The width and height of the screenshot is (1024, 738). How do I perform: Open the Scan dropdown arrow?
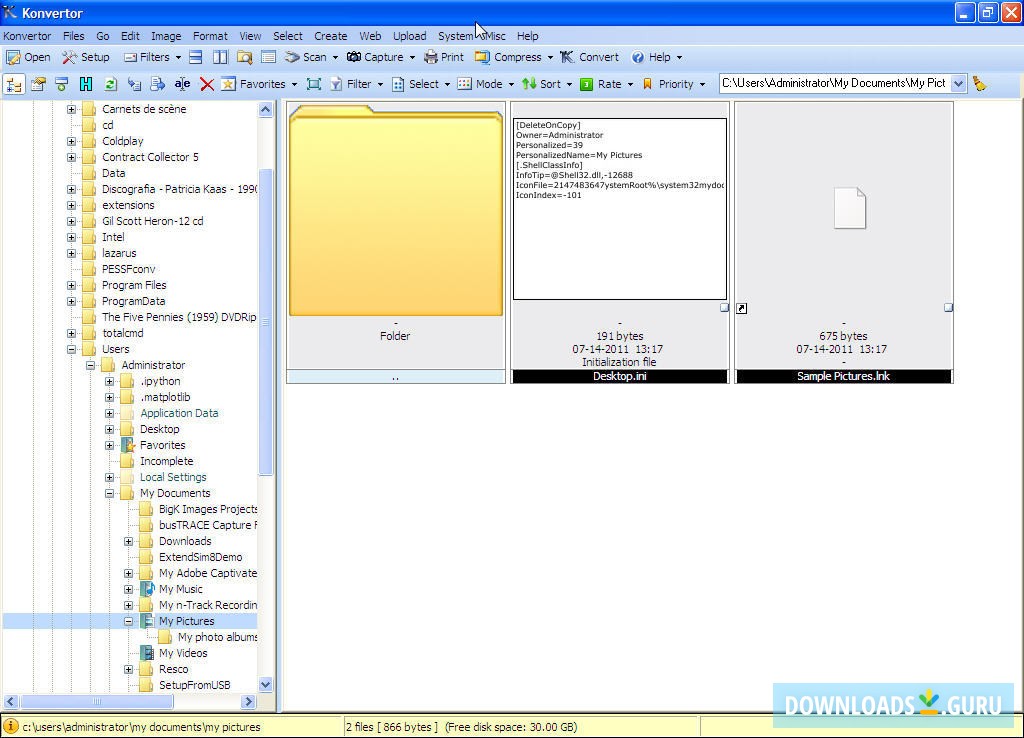(x=335, y=57)
